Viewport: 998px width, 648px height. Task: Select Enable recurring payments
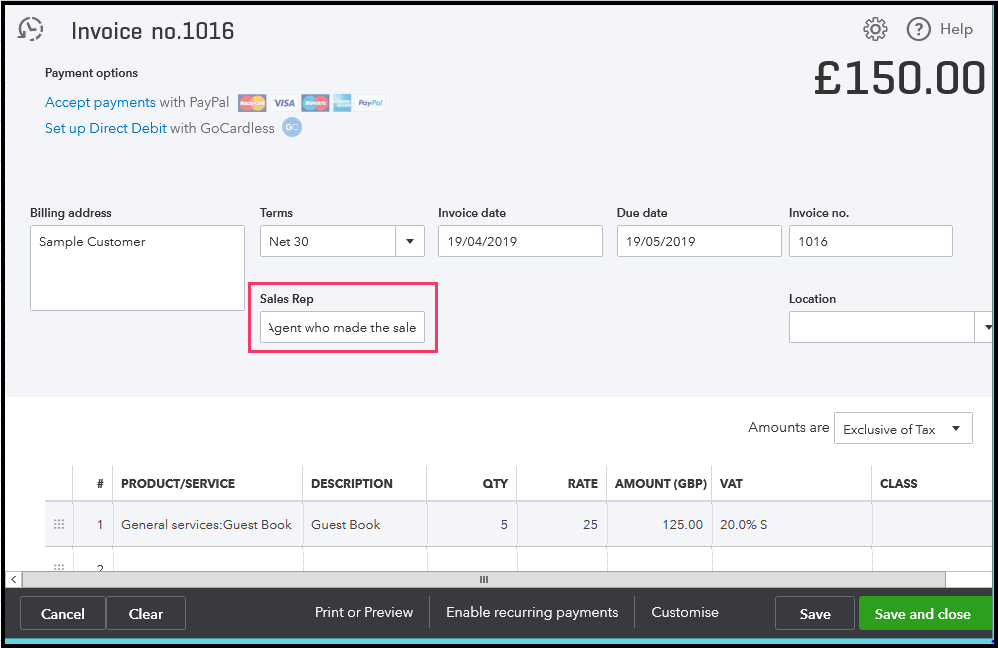click(x=532, y=612)
